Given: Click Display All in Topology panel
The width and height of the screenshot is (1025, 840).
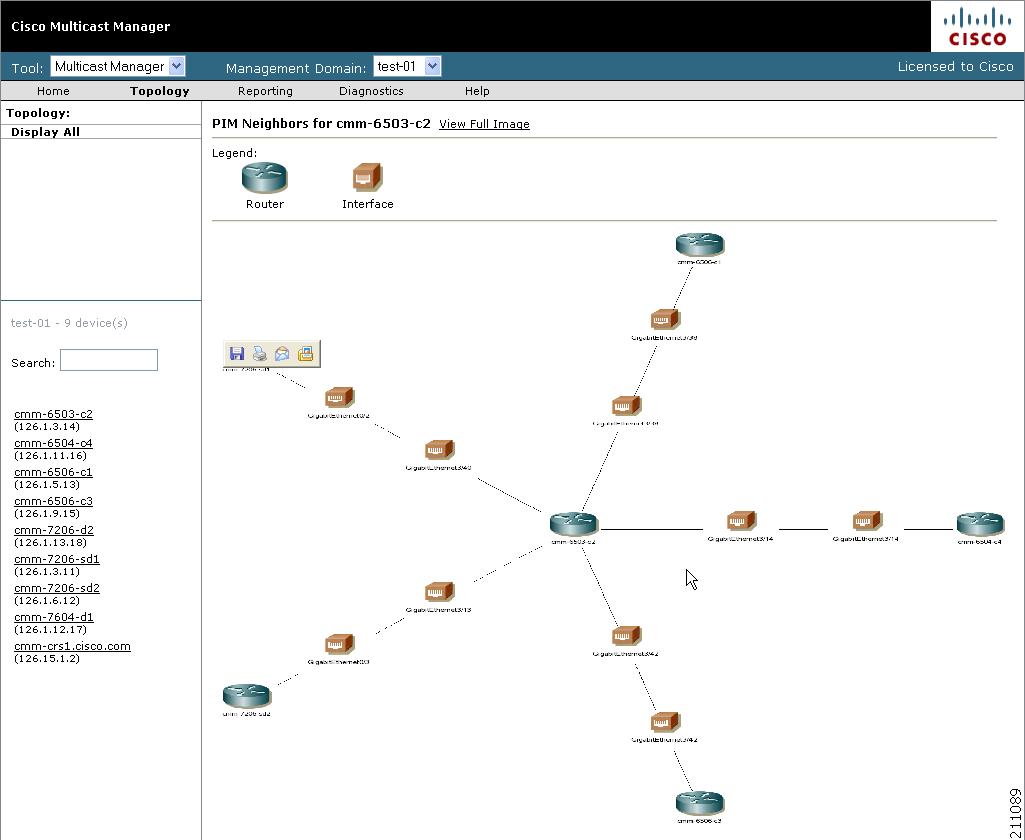Looking at the screenshot, I should pyautogui.click(x=45, y=132).
